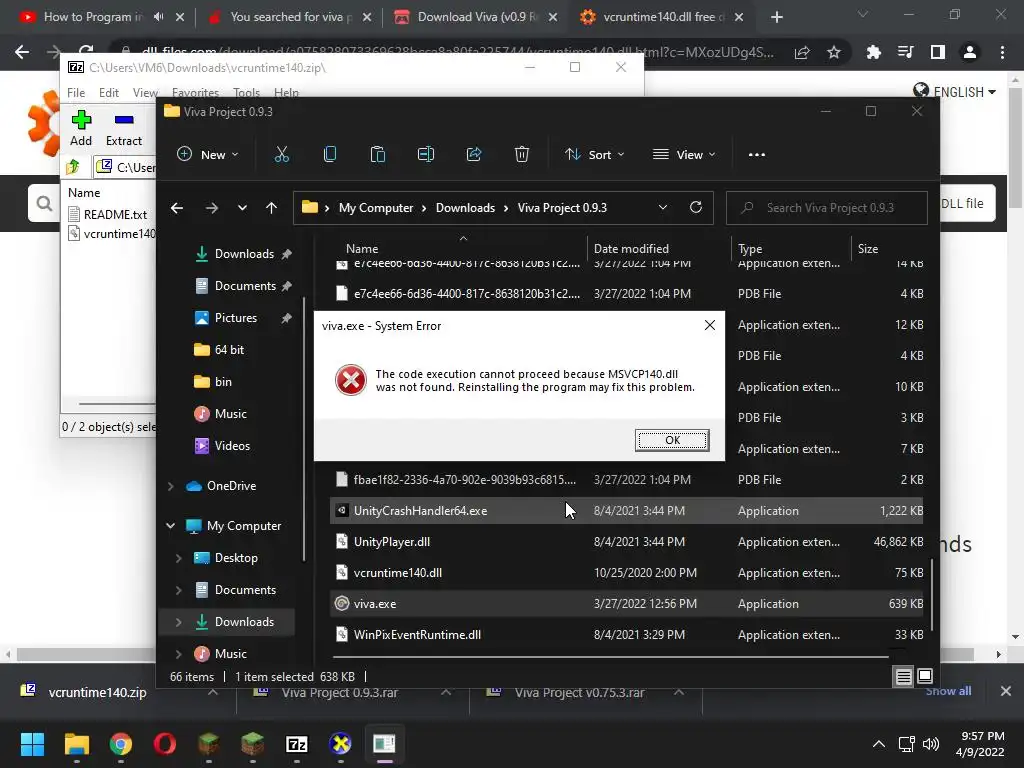Open pinned Downloads in quick access
The height and width of the screenshot is (768, 1024).
click(243, 254)
